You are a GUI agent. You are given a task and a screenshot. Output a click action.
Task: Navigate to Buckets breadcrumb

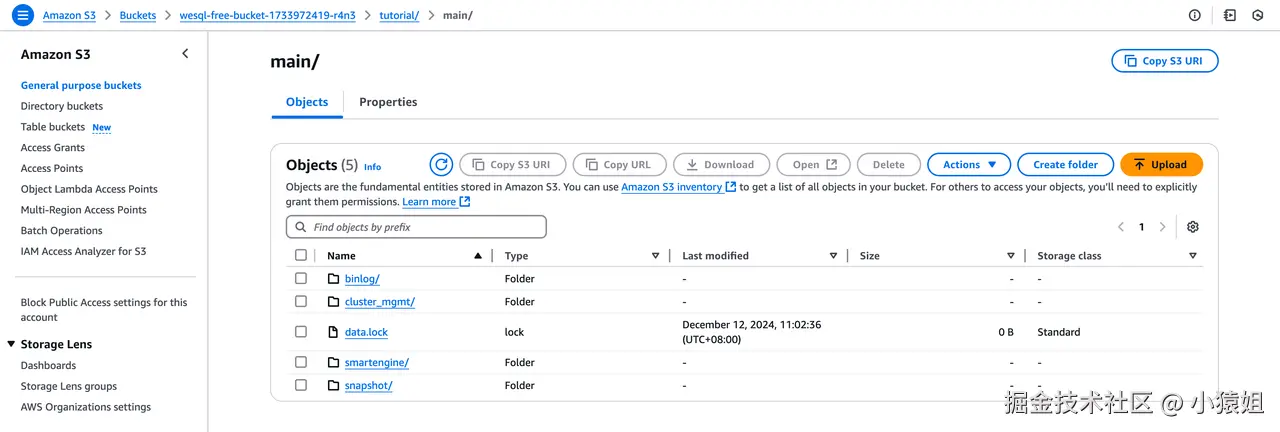coord(138,16)
